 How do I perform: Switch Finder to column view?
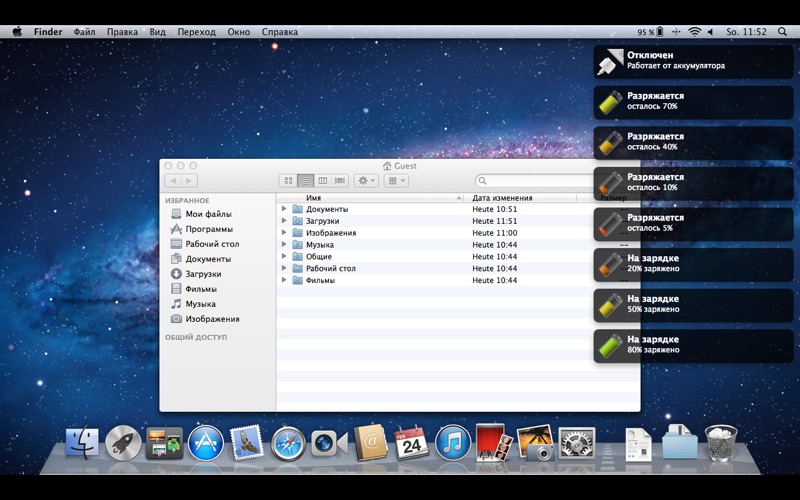pos(322,181)
